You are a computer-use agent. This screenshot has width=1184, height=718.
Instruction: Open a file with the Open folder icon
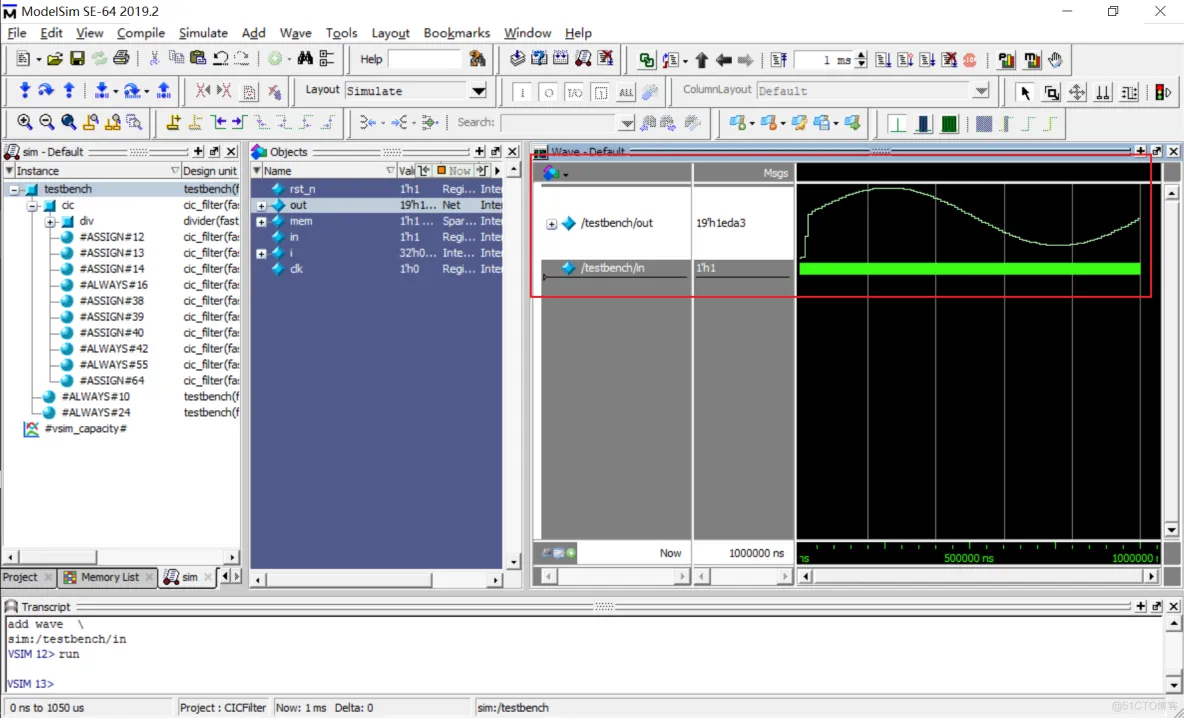[x=54, y=59]
